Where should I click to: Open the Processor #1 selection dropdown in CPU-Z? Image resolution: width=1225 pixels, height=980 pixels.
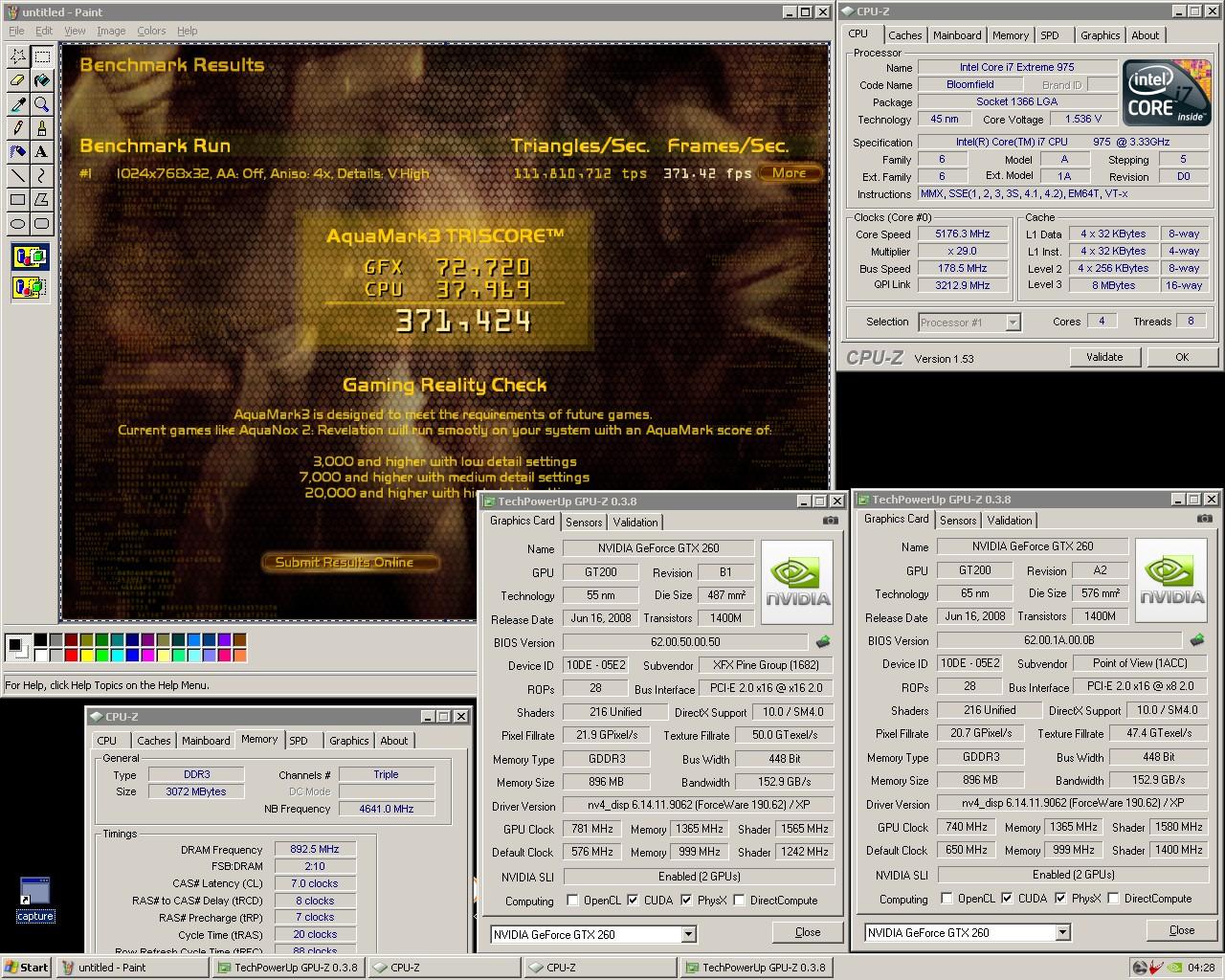tap(1013, 323)
